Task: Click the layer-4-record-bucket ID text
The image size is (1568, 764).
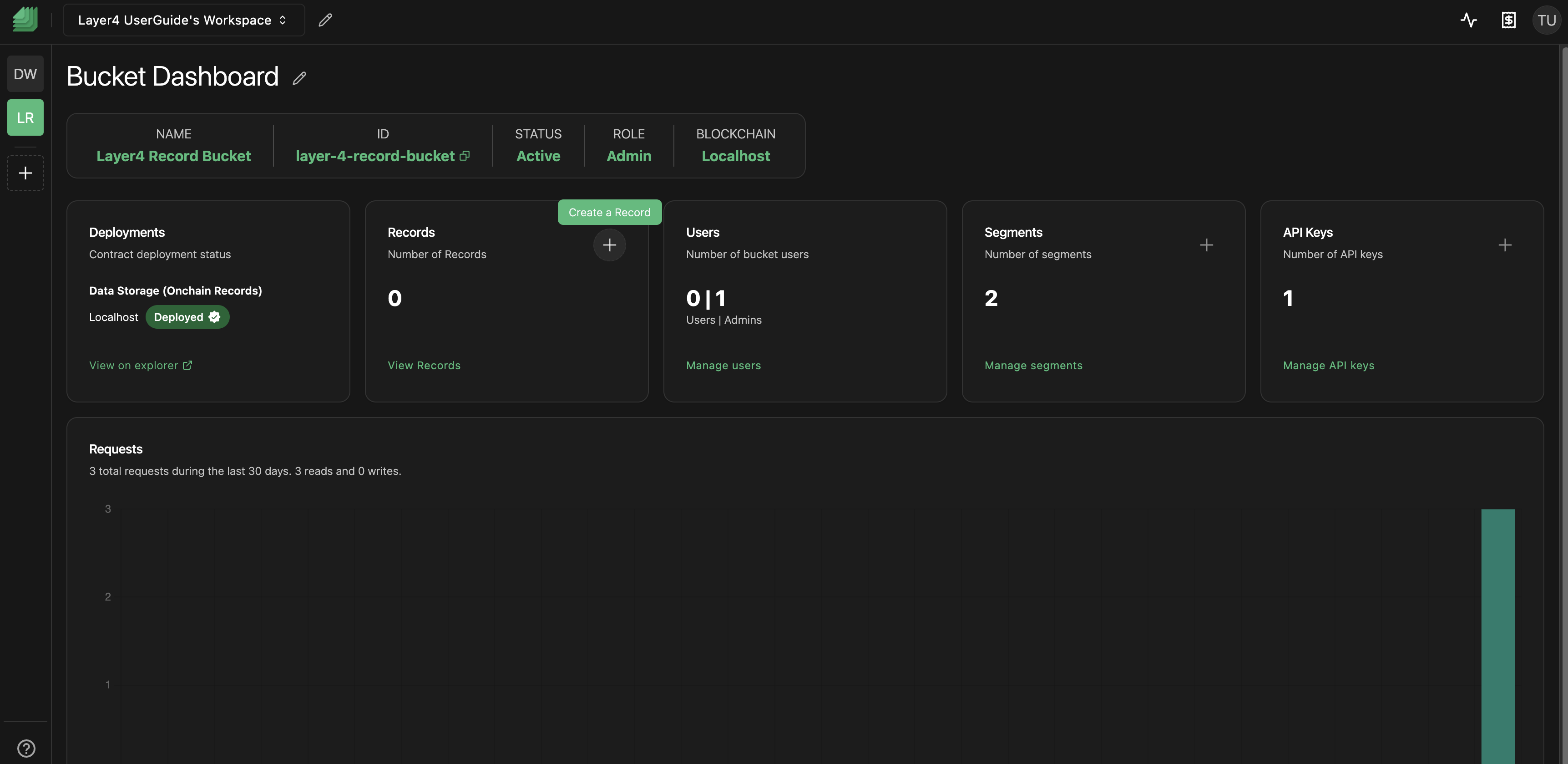Action: [375, 156]
